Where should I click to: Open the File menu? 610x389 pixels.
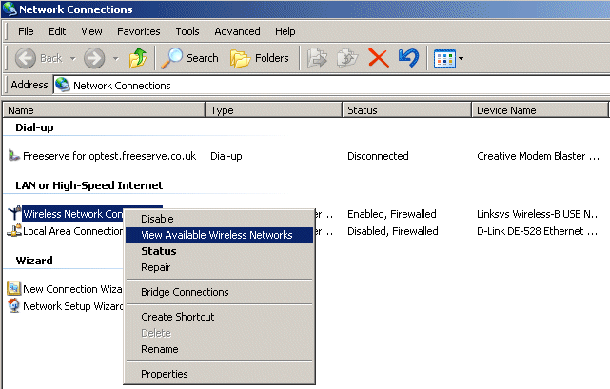26,31
